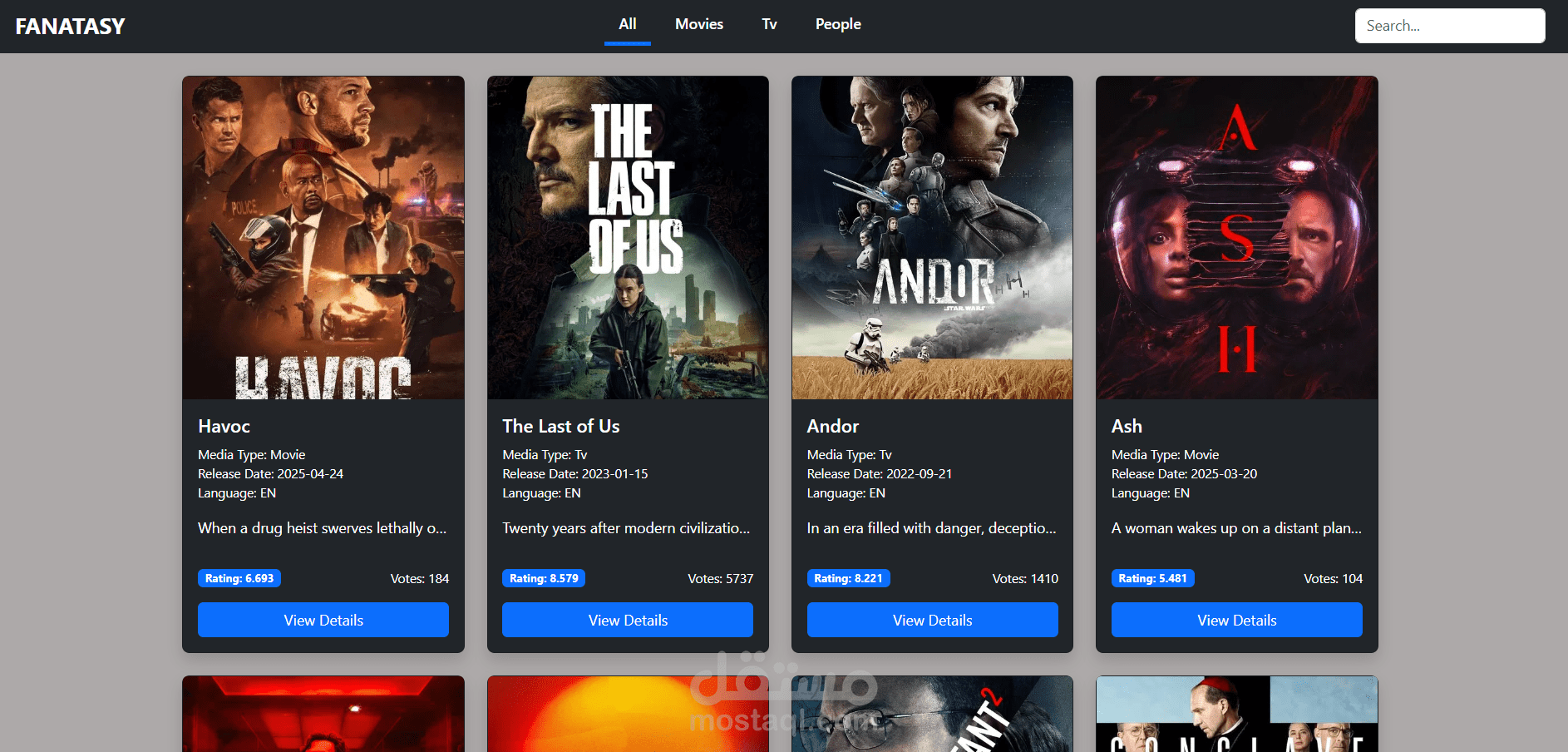This screenshot has width=1568, height=752.
Task: View Details for Ash
Action: (1237, 620)
